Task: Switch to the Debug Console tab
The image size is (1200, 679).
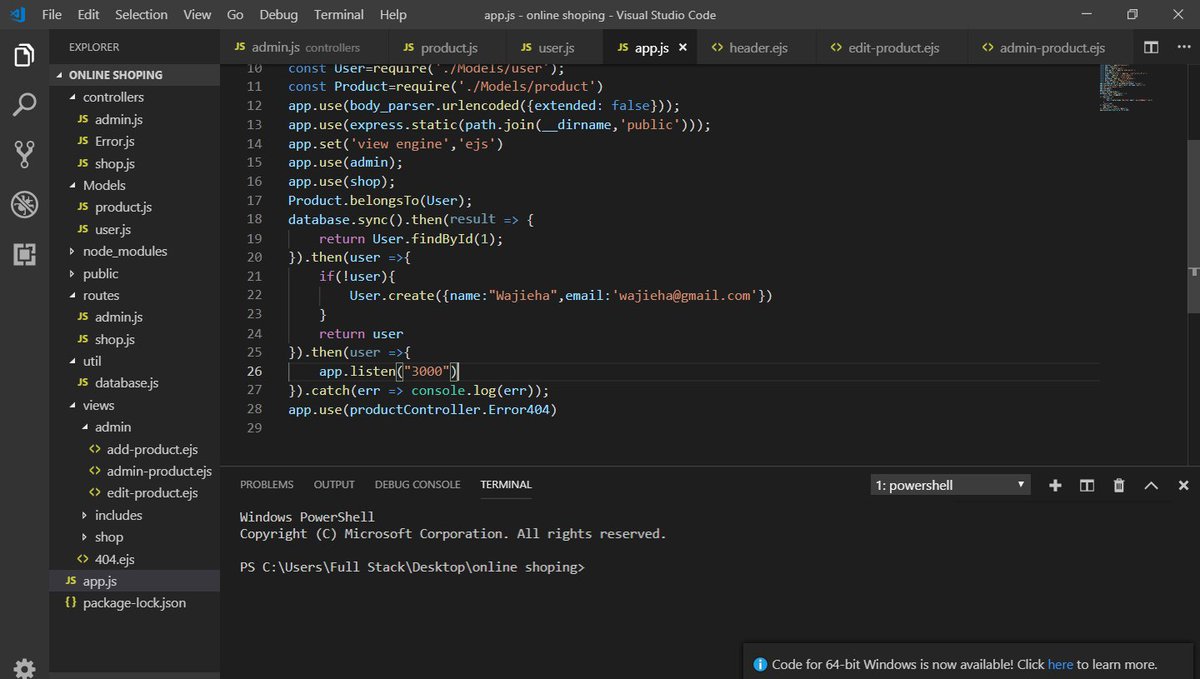Action: (417, 484)
